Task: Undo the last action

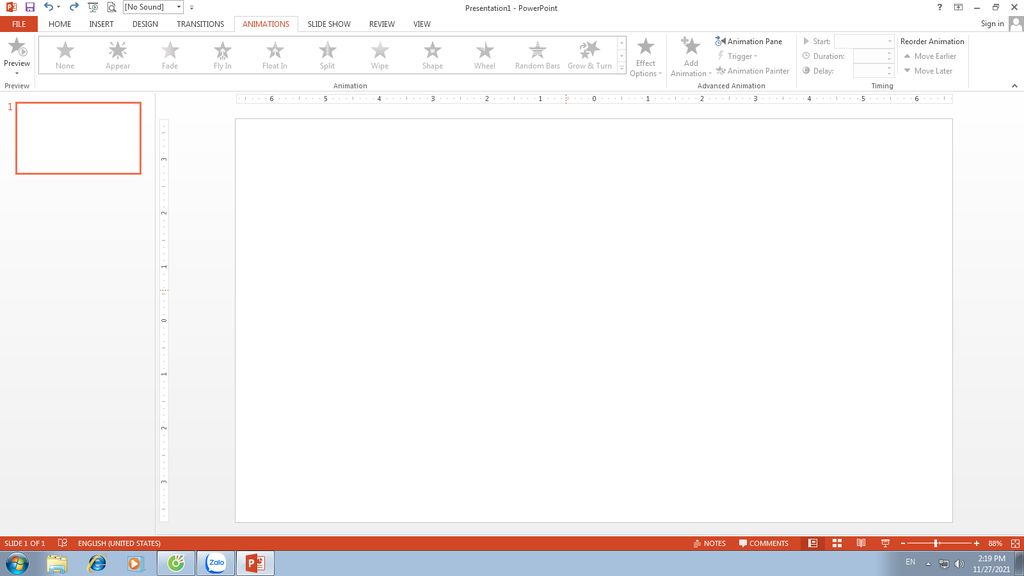Action: pos(48,7)
